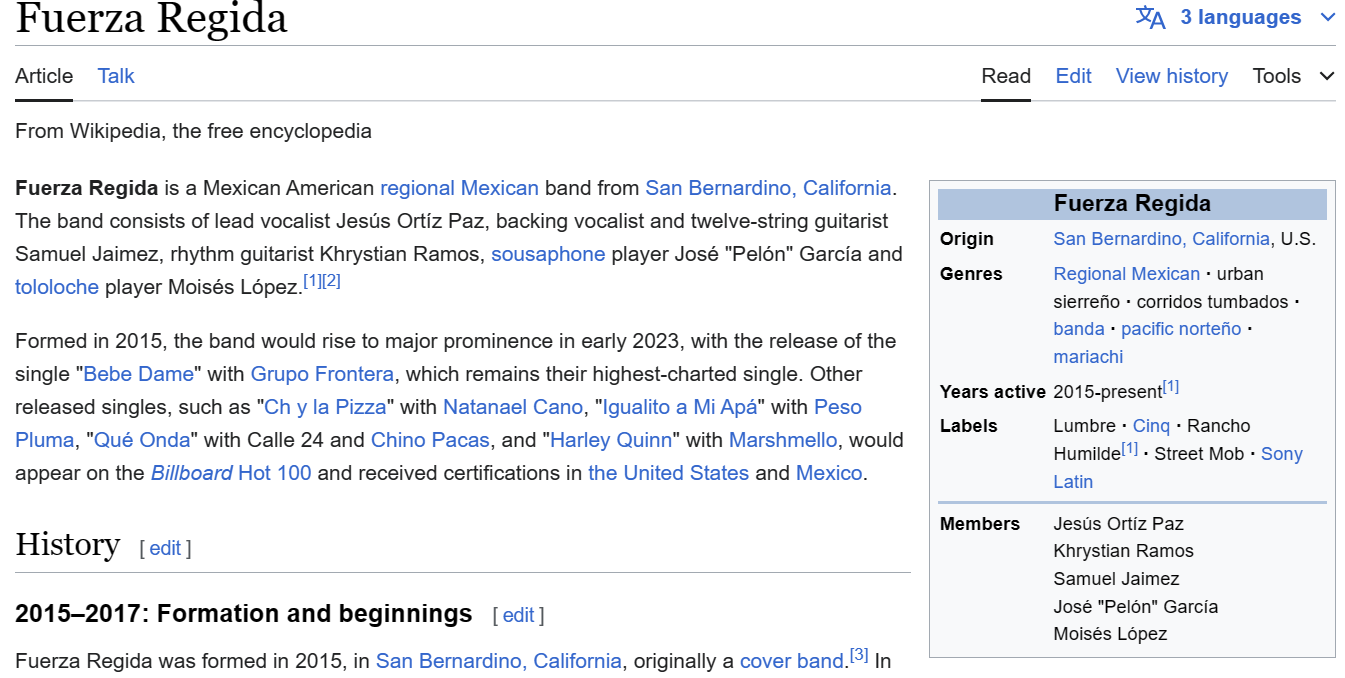The image size is (1345, 678).
Task: Open the Natanael Cano link
Action: [x=512, y=407]
